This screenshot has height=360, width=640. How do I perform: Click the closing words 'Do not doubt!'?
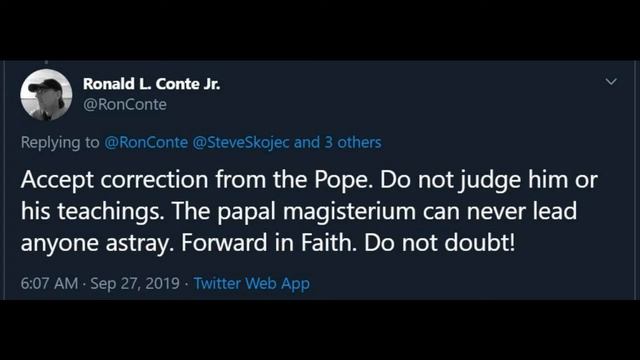(x=440, y=242)
